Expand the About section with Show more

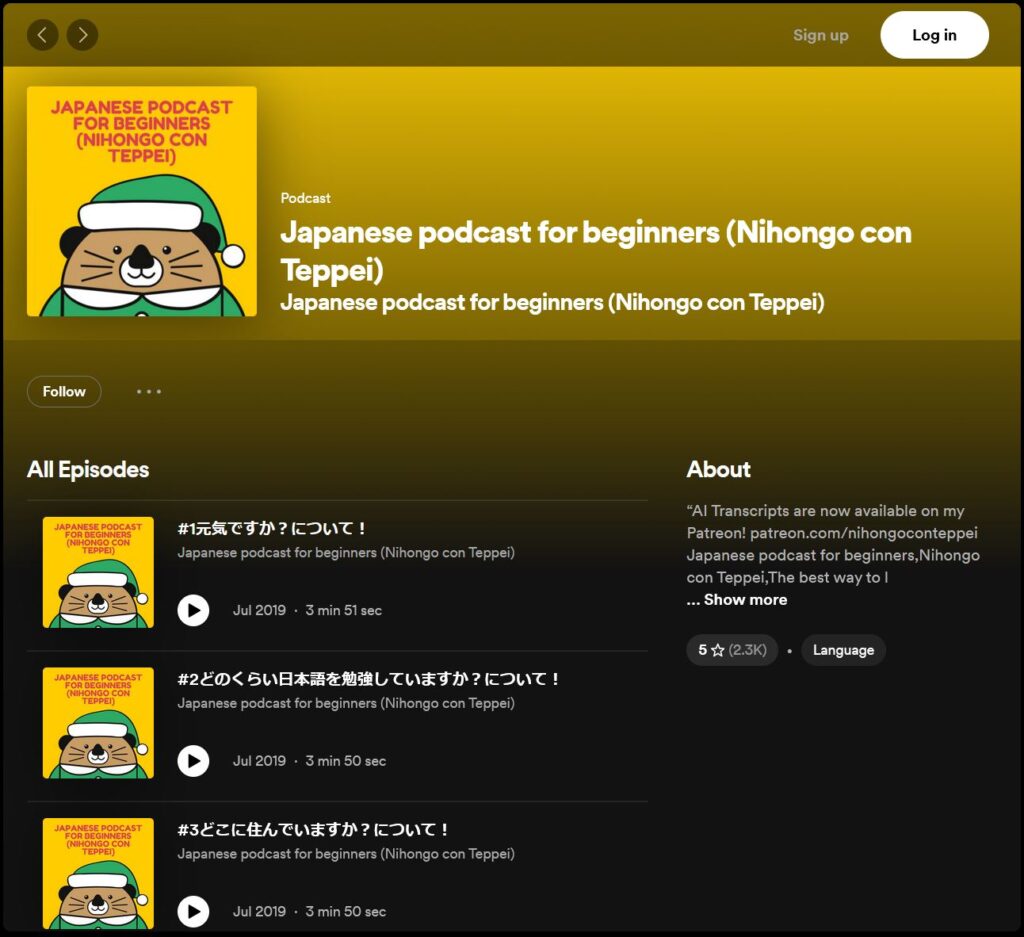point(737,599)
